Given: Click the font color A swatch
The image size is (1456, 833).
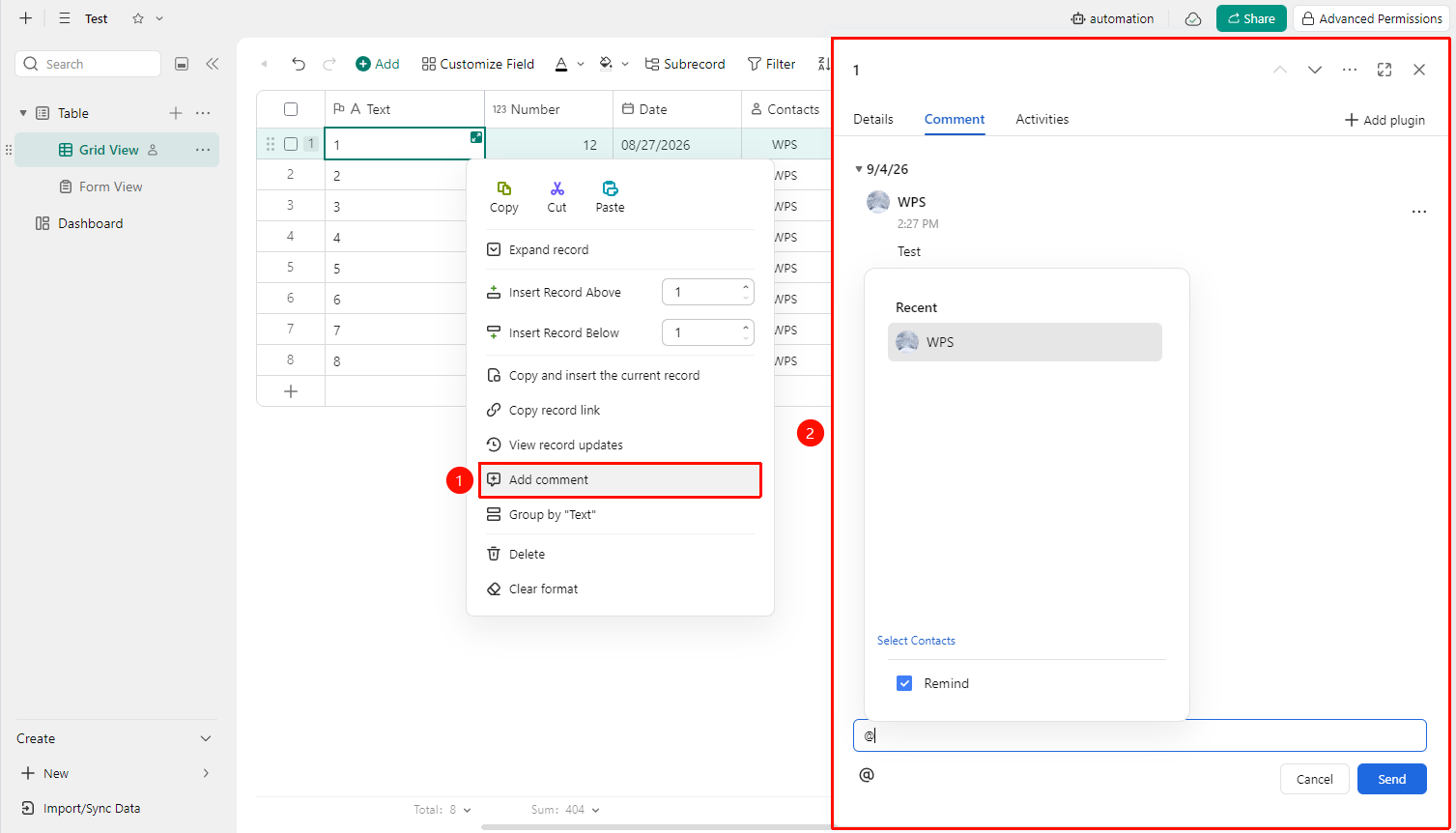Looking at the screenshot, I should click(x=561, y=64).
